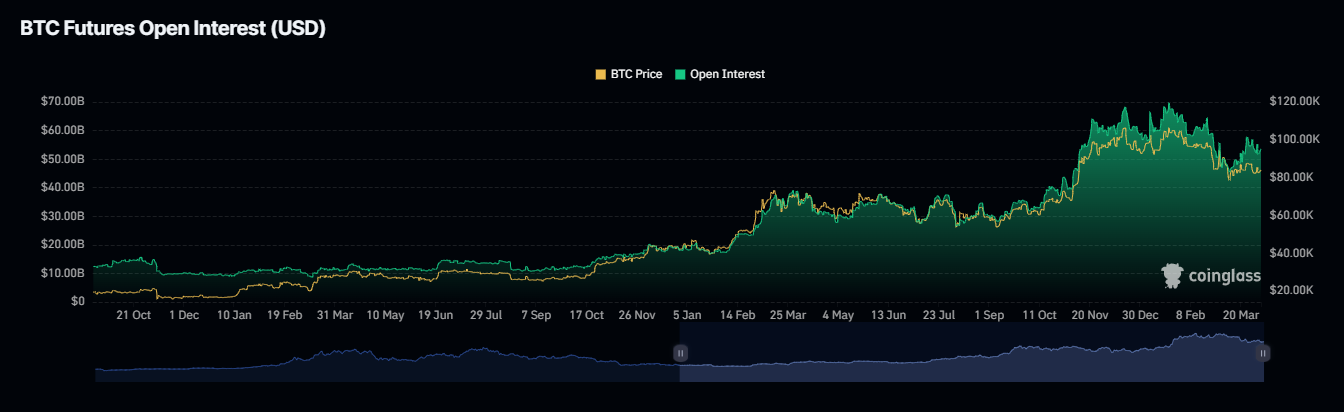Click the 10 May date label
Image resolution: width=1344 pixels, height=412 pixels.
[x=385, y=315]
